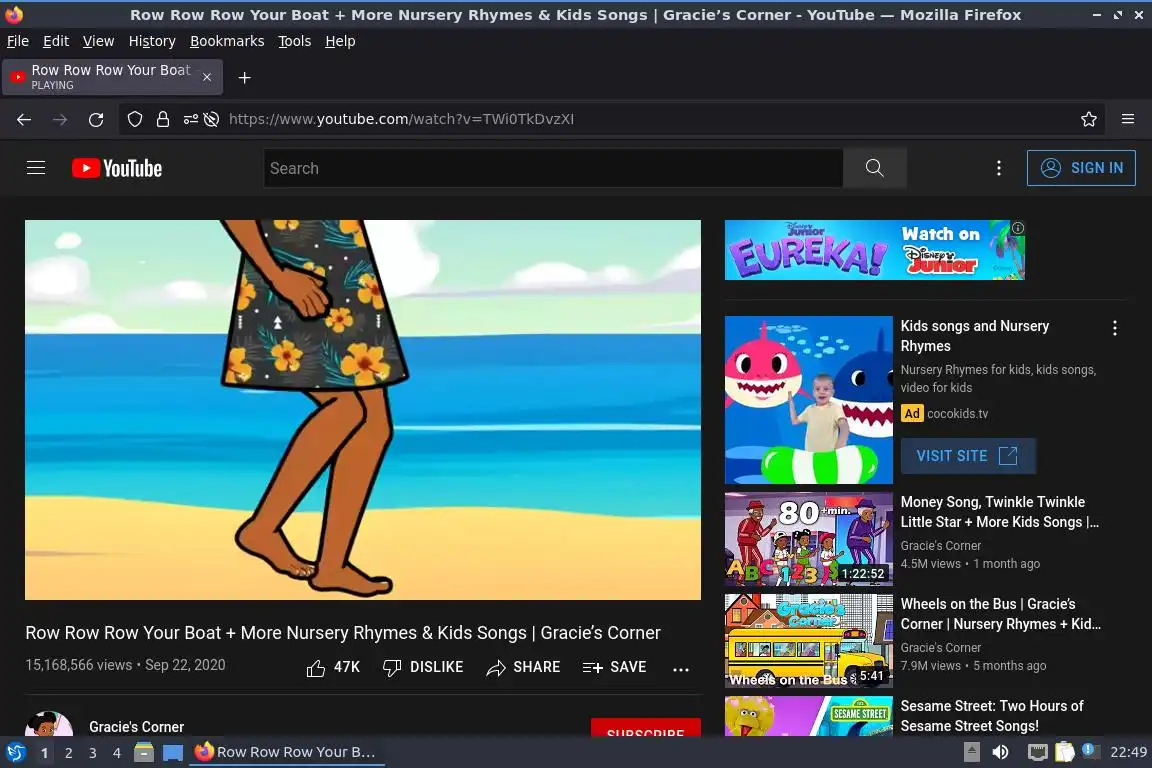The height and width of the screenshot is (768, 1152).
Task: Click the show desktop taskbar icon
Action: tap(173, 753)
